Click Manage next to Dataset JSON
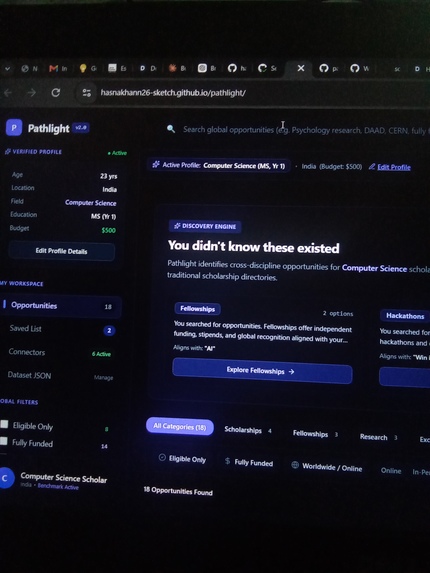Viewport: 430px width, 573px height. pyautogui.click(x=103, y=377)
